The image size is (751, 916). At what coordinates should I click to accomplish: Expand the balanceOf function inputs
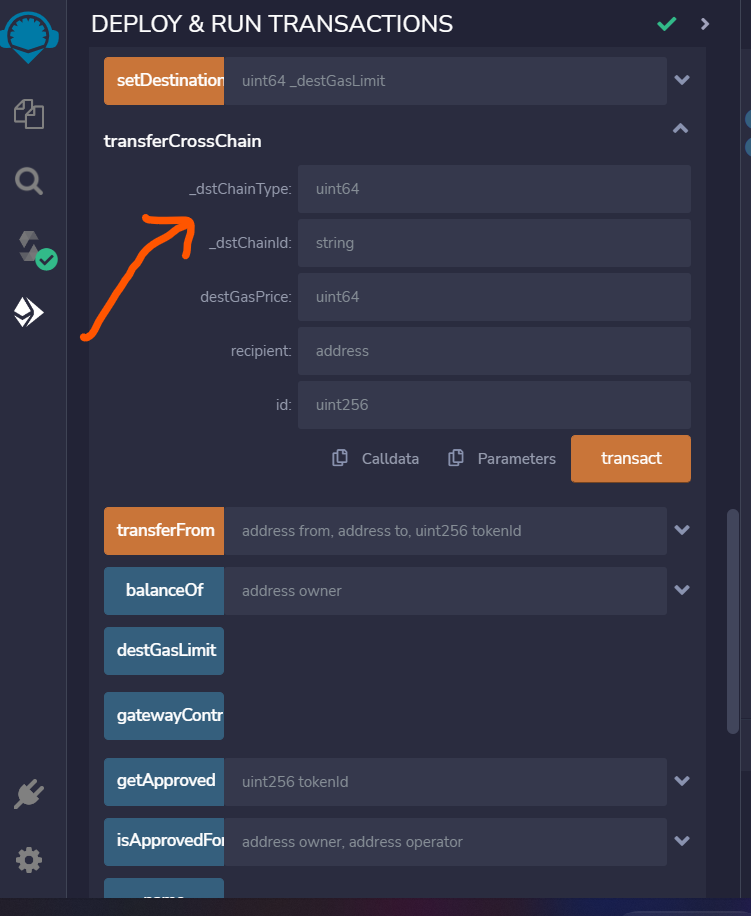(680, 590)
